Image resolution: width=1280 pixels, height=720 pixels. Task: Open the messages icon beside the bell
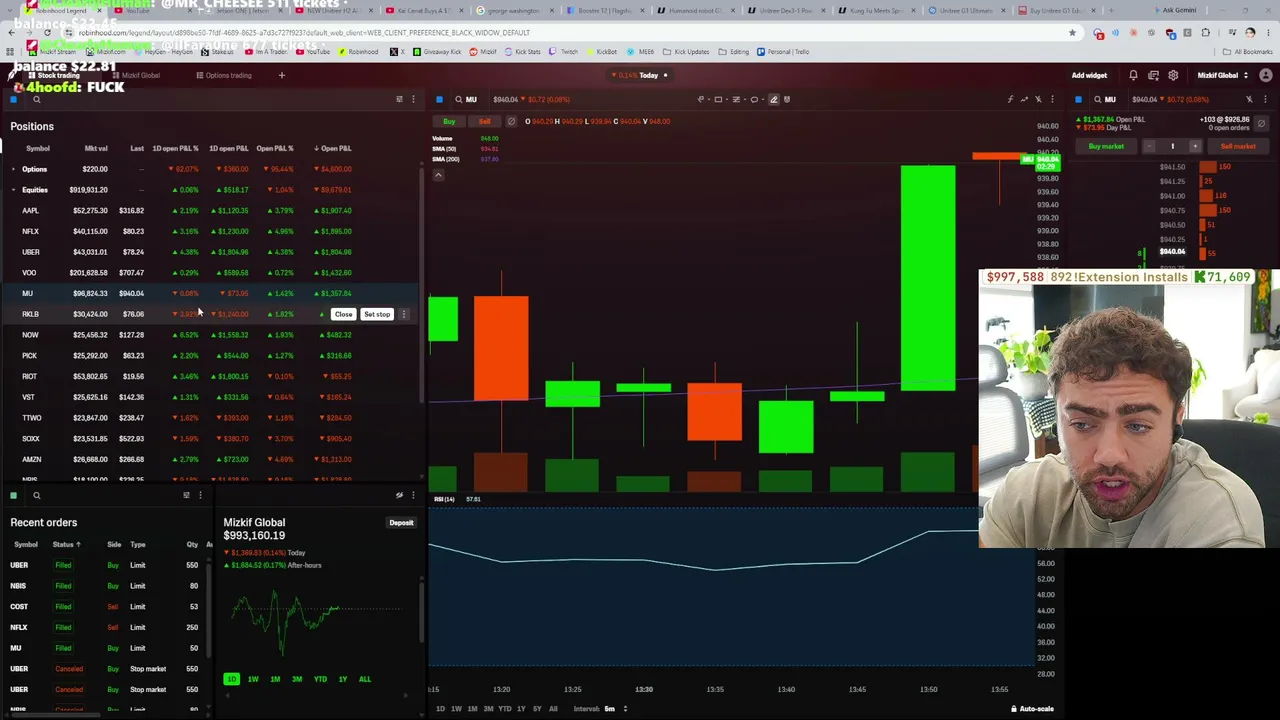pyautogui.click(x=1153, y=75)
